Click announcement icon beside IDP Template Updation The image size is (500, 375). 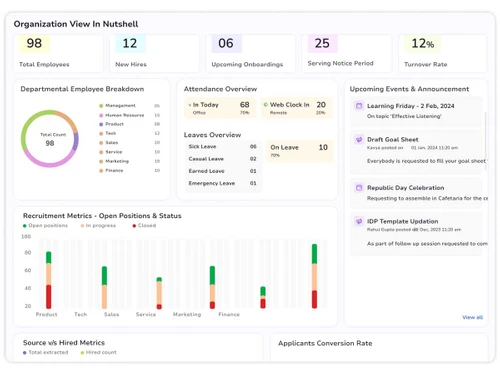[359, 221]
